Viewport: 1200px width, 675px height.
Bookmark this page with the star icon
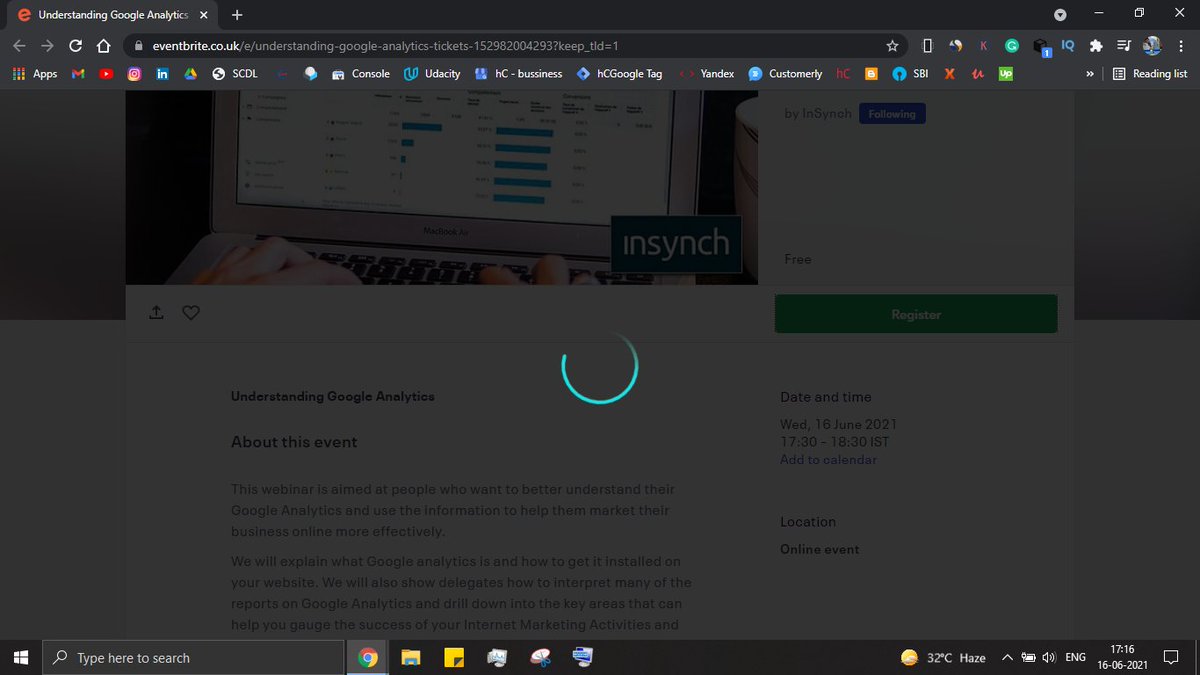[892, 46]
